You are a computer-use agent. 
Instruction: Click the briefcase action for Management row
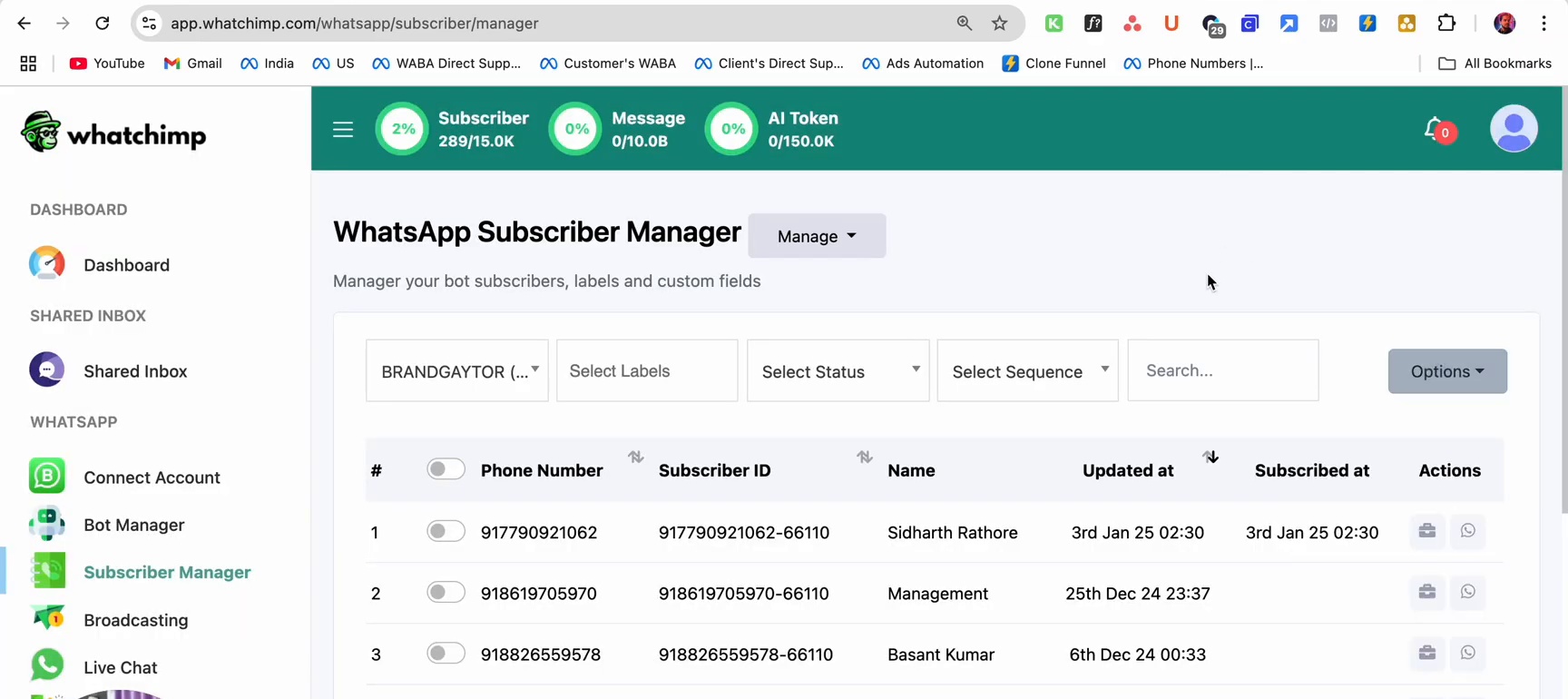(x=1427, y=592)
